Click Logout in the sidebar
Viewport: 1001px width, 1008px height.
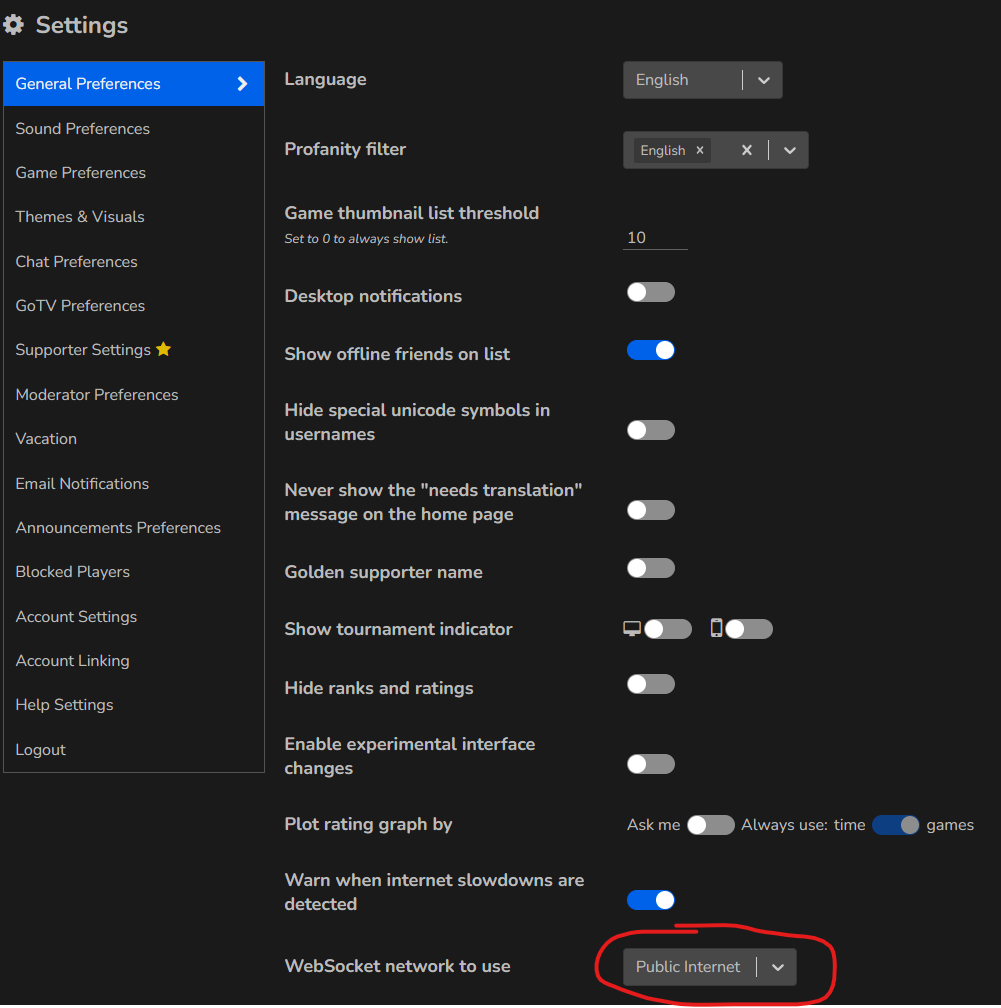(x=41, y=750)
